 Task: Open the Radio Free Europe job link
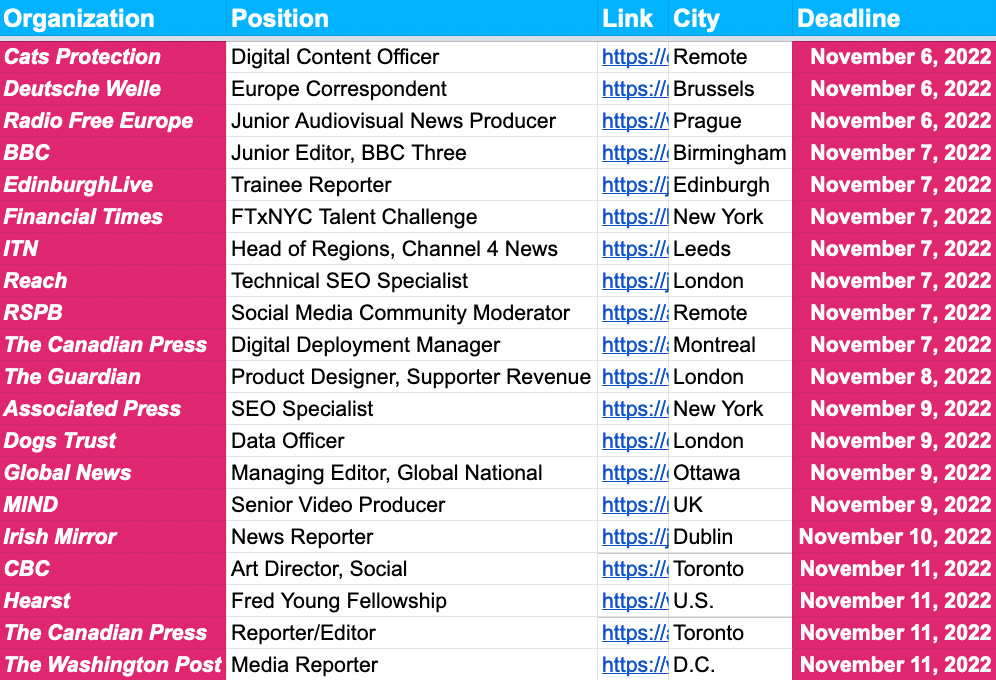(x=635, y=121)
